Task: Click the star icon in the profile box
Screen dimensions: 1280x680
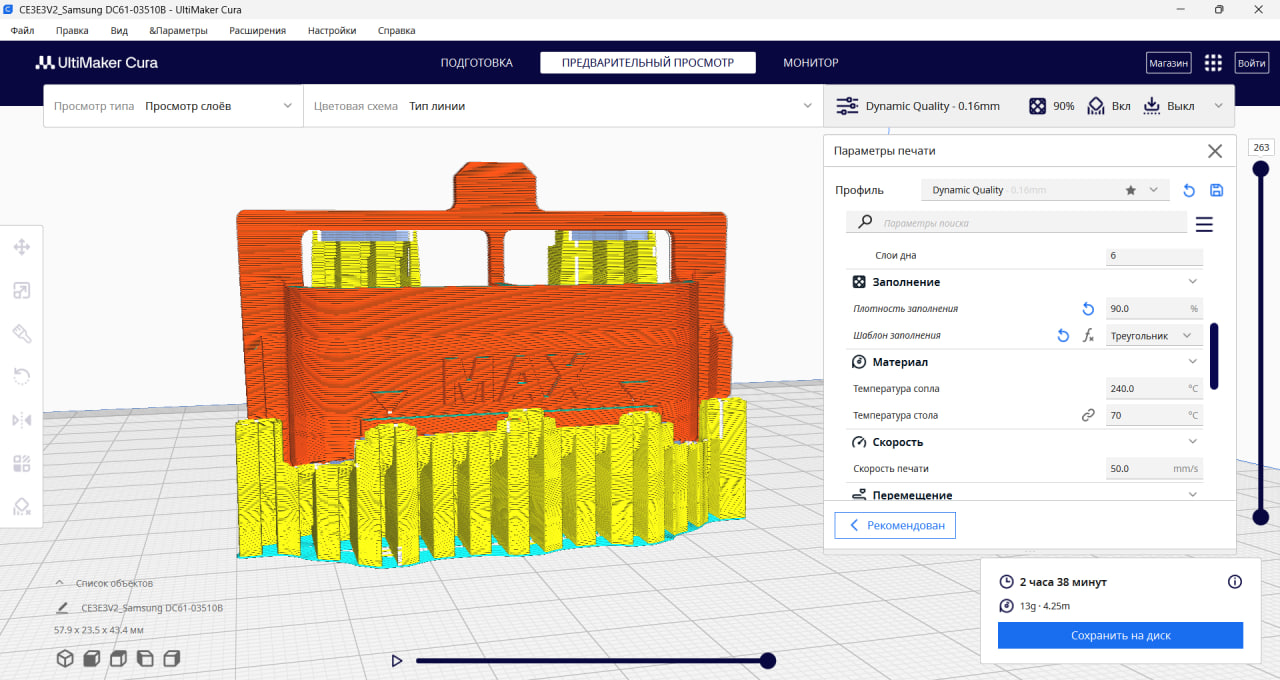Action: pos(1131,190)
